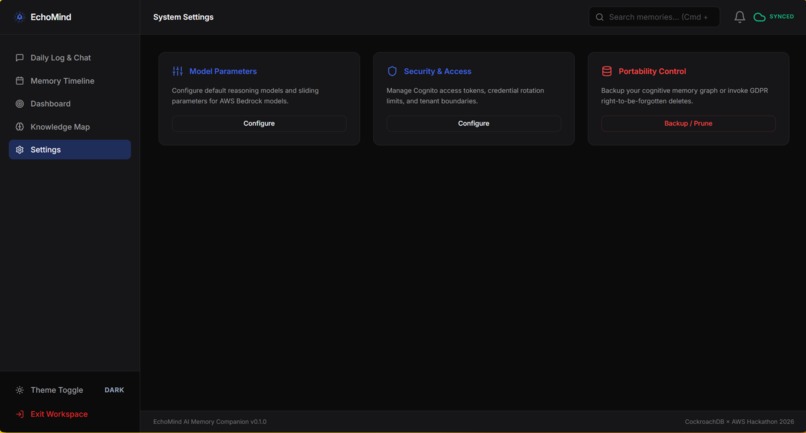The height and width of the screenshot is (433, 806).
Task: Switch theme with the DARK toggle
Action: tap(114, 390)
